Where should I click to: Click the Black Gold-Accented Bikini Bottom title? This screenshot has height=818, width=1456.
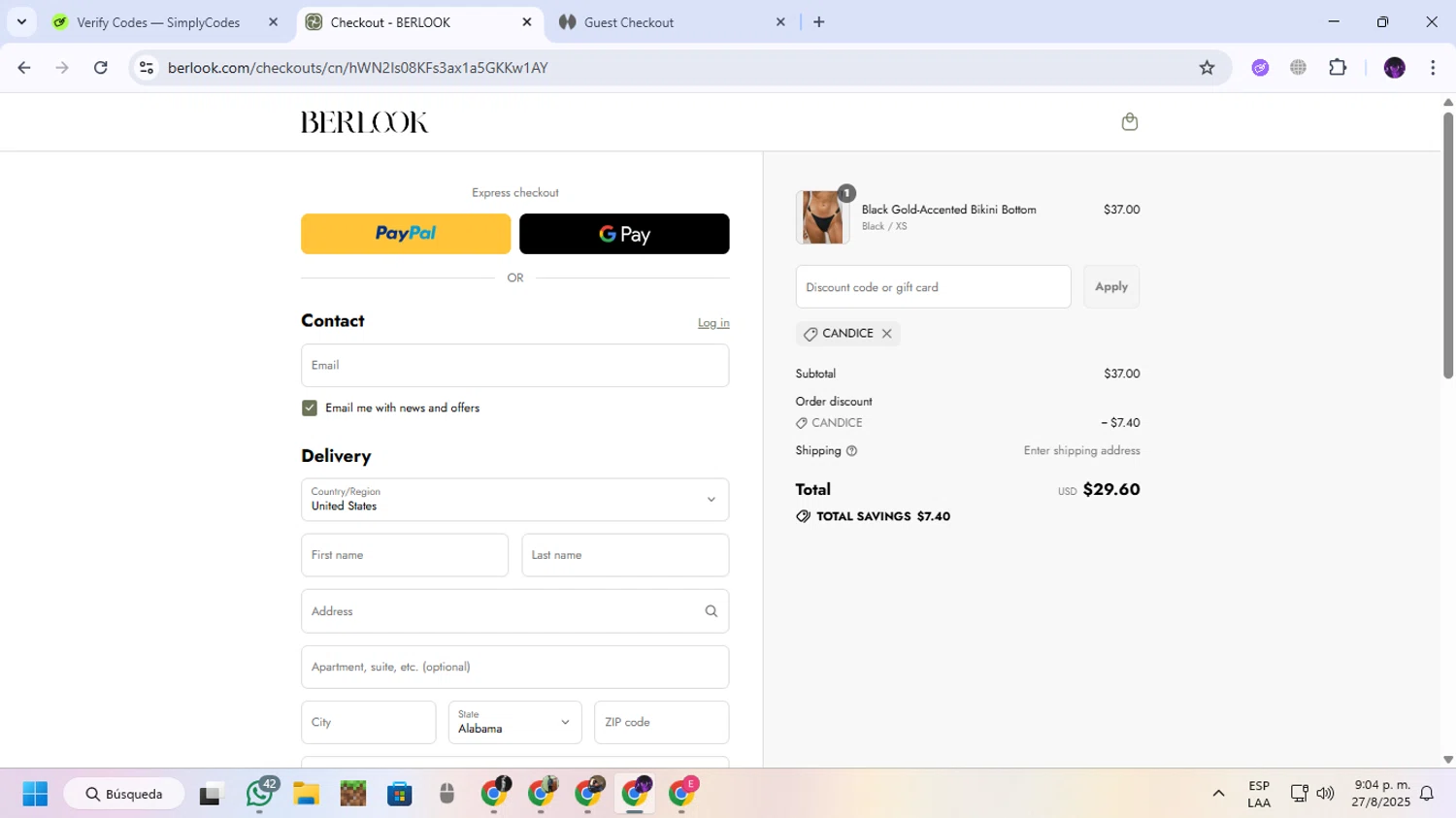[948, 210]
